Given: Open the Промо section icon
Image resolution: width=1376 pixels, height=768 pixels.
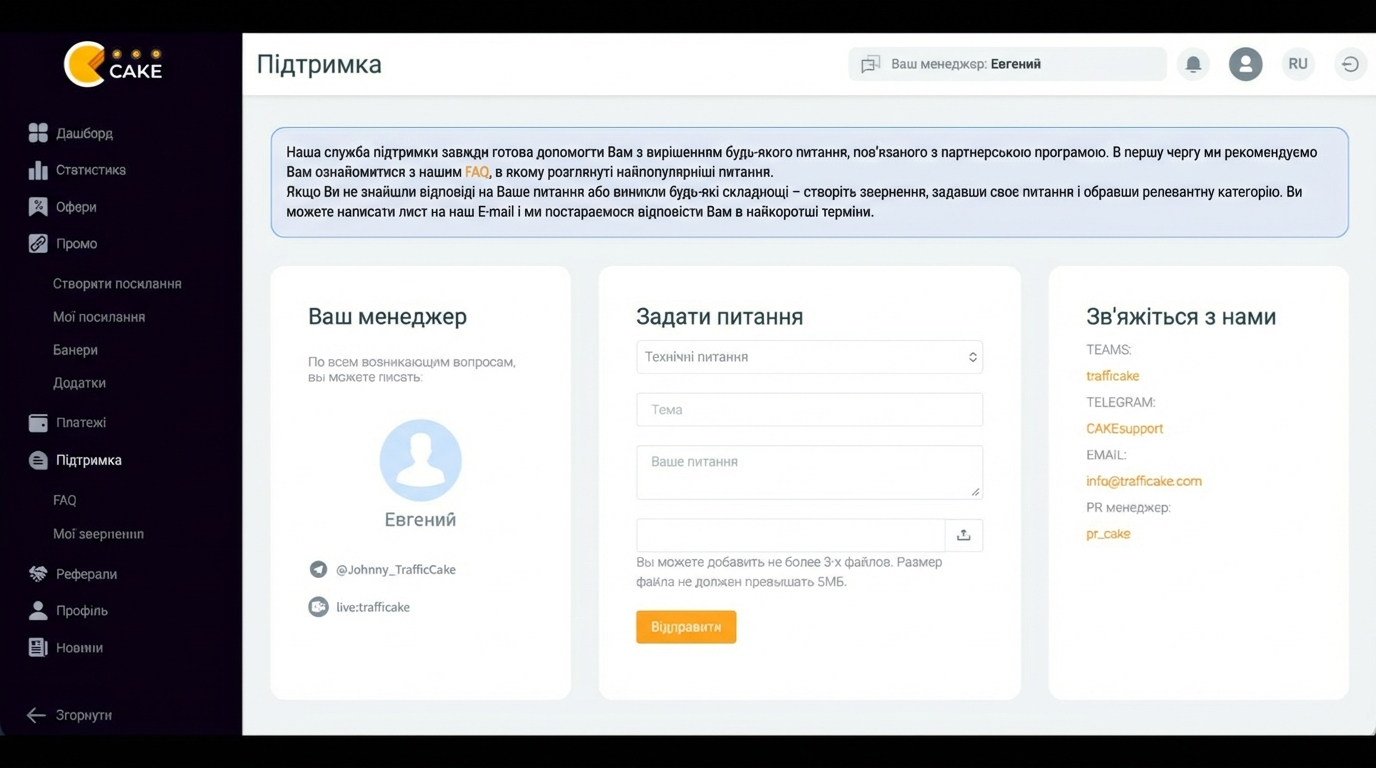Looking at the screenshot, I should point(36,243).
